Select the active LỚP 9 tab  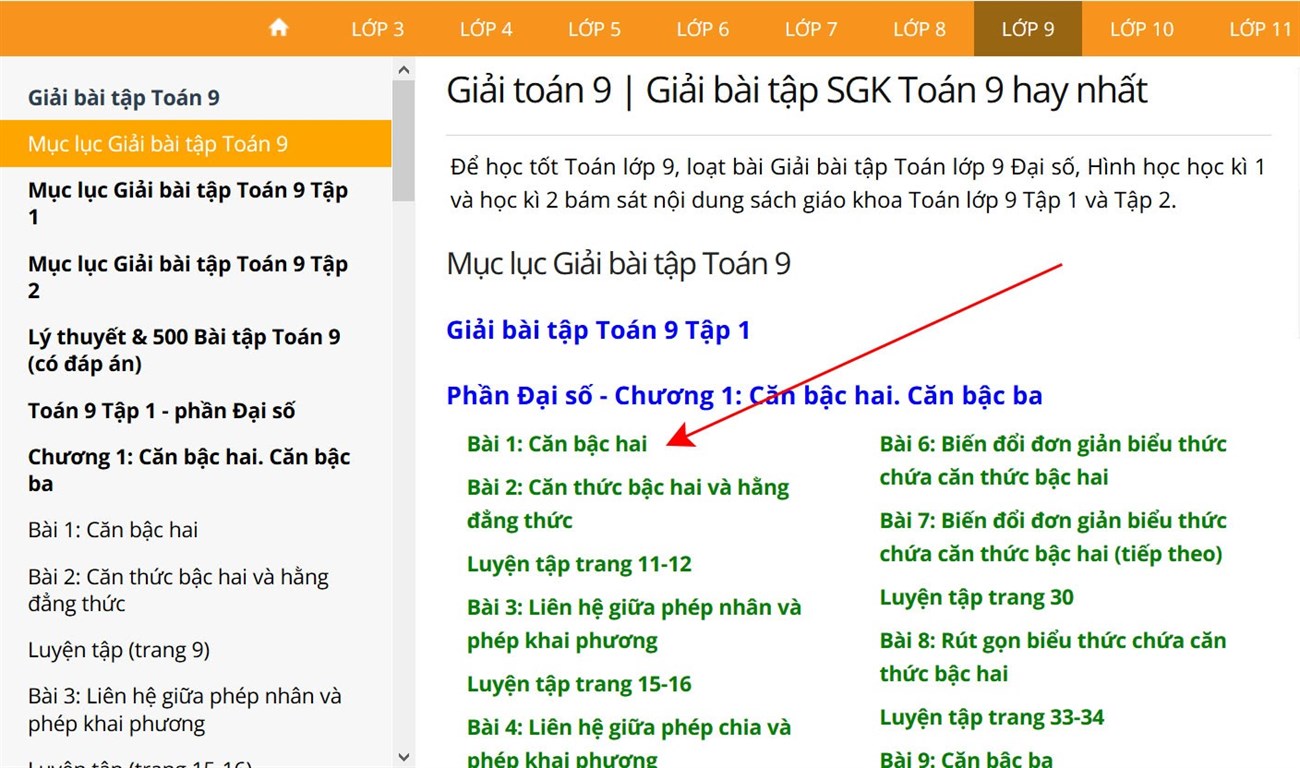click(x=1028, y=29)
